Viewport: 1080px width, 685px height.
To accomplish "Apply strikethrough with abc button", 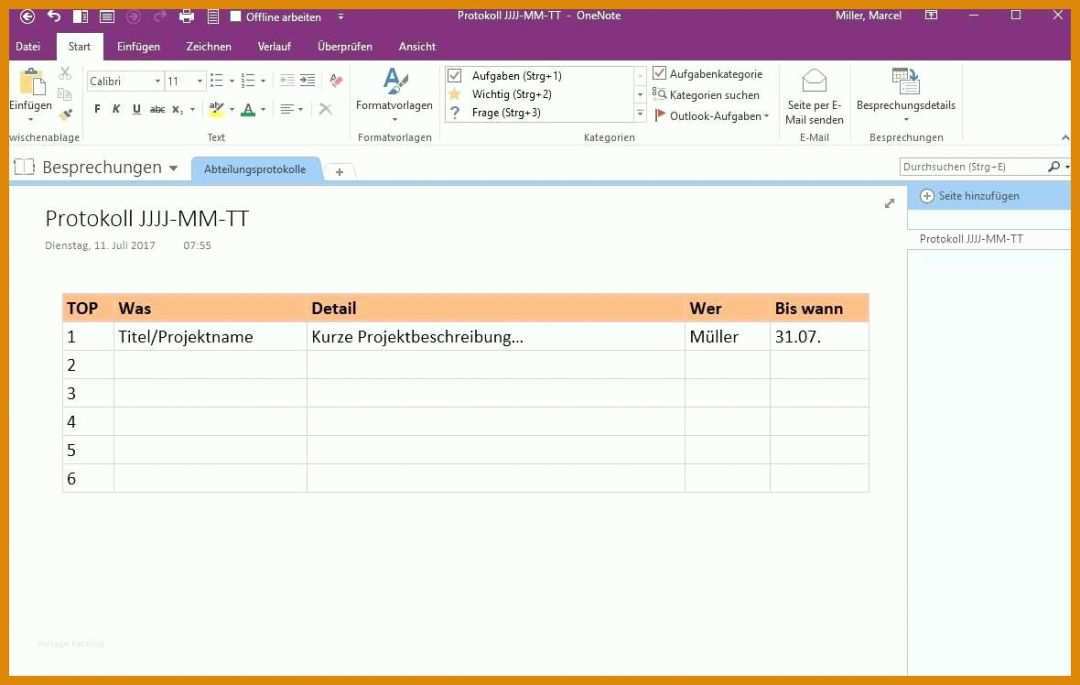I will pyautogui.click(x=157, y=109).
